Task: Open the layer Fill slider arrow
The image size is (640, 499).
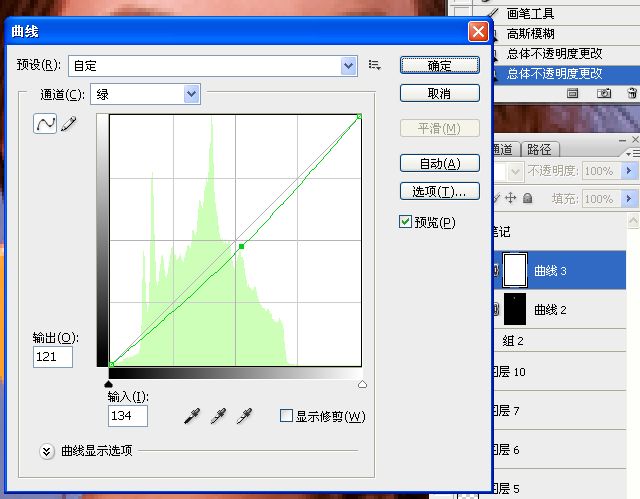Action: point(629,199)
